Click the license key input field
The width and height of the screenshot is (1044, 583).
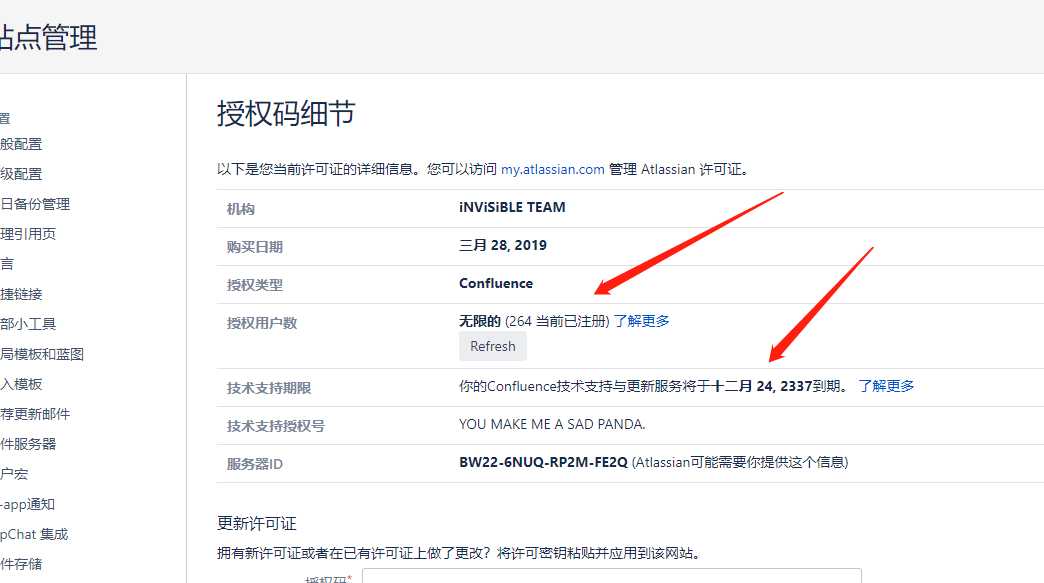pyautogui.click(x=612, y=576)
